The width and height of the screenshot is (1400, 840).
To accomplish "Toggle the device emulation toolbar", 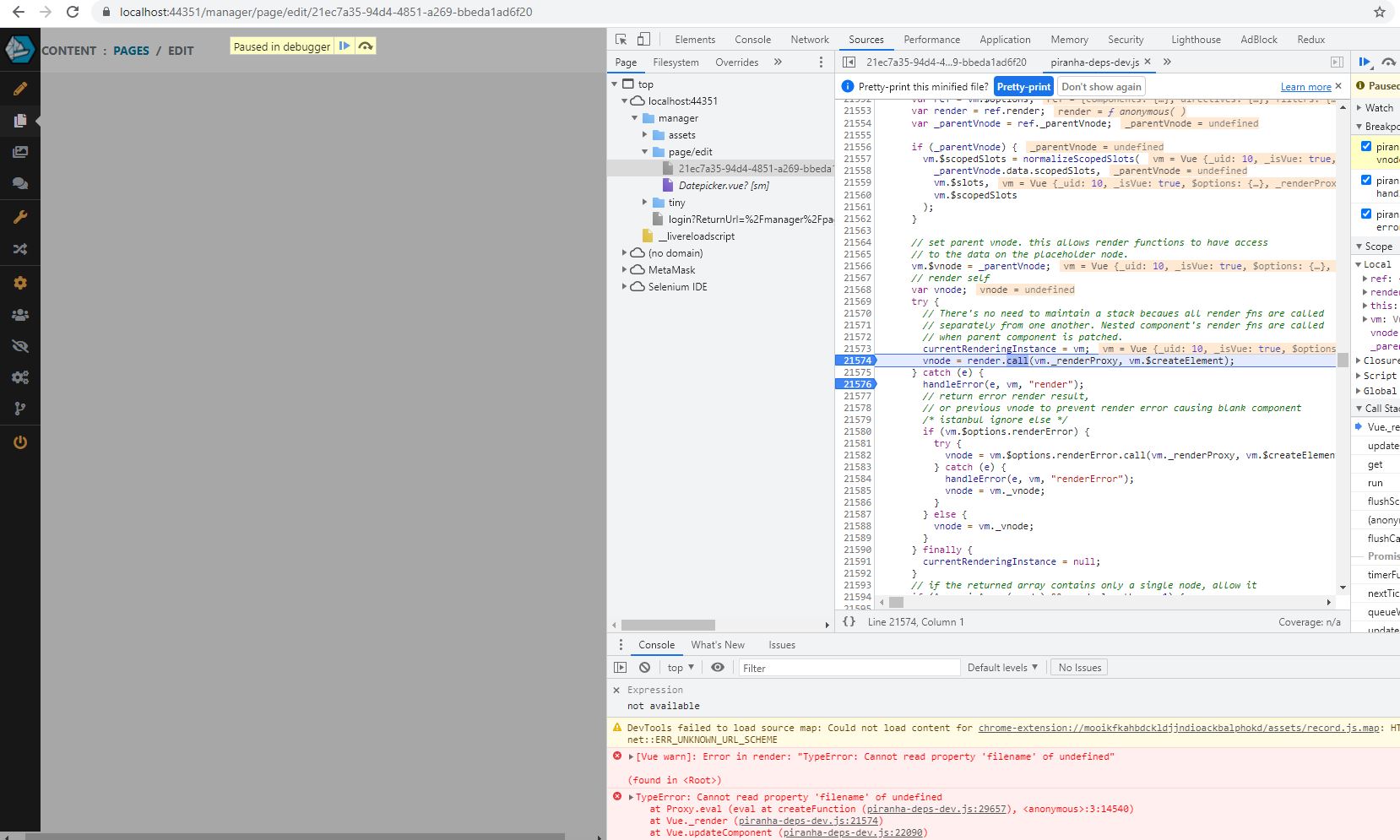I will 643,39.
